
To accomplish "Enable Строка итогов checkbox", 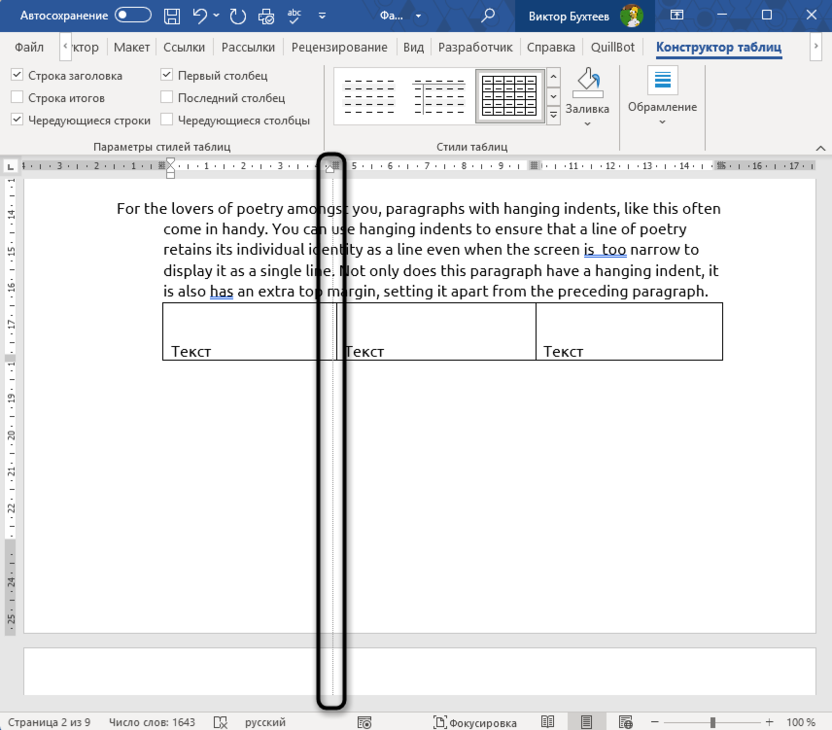I will coord(17,97).
